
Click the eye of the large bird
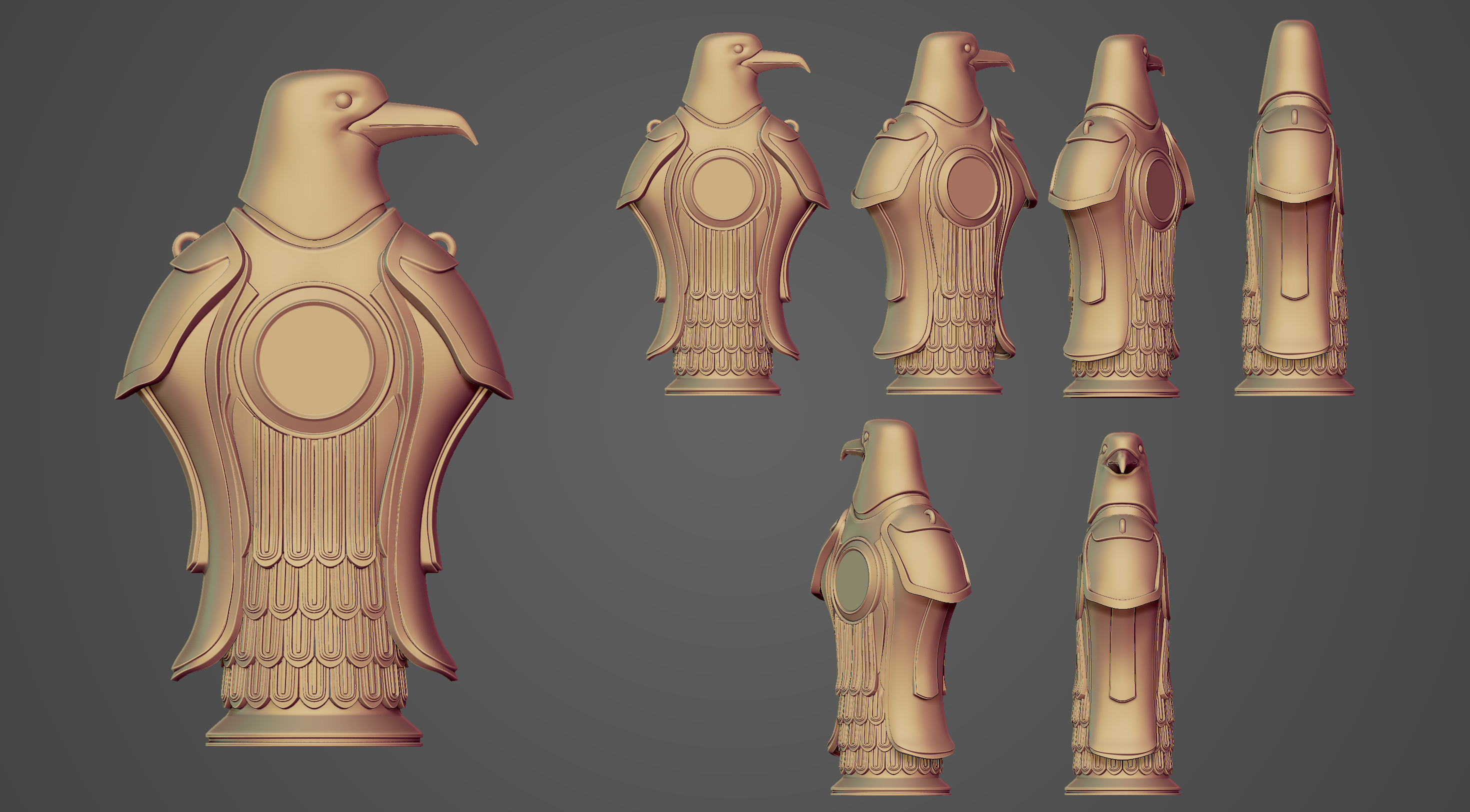[343, 99]
